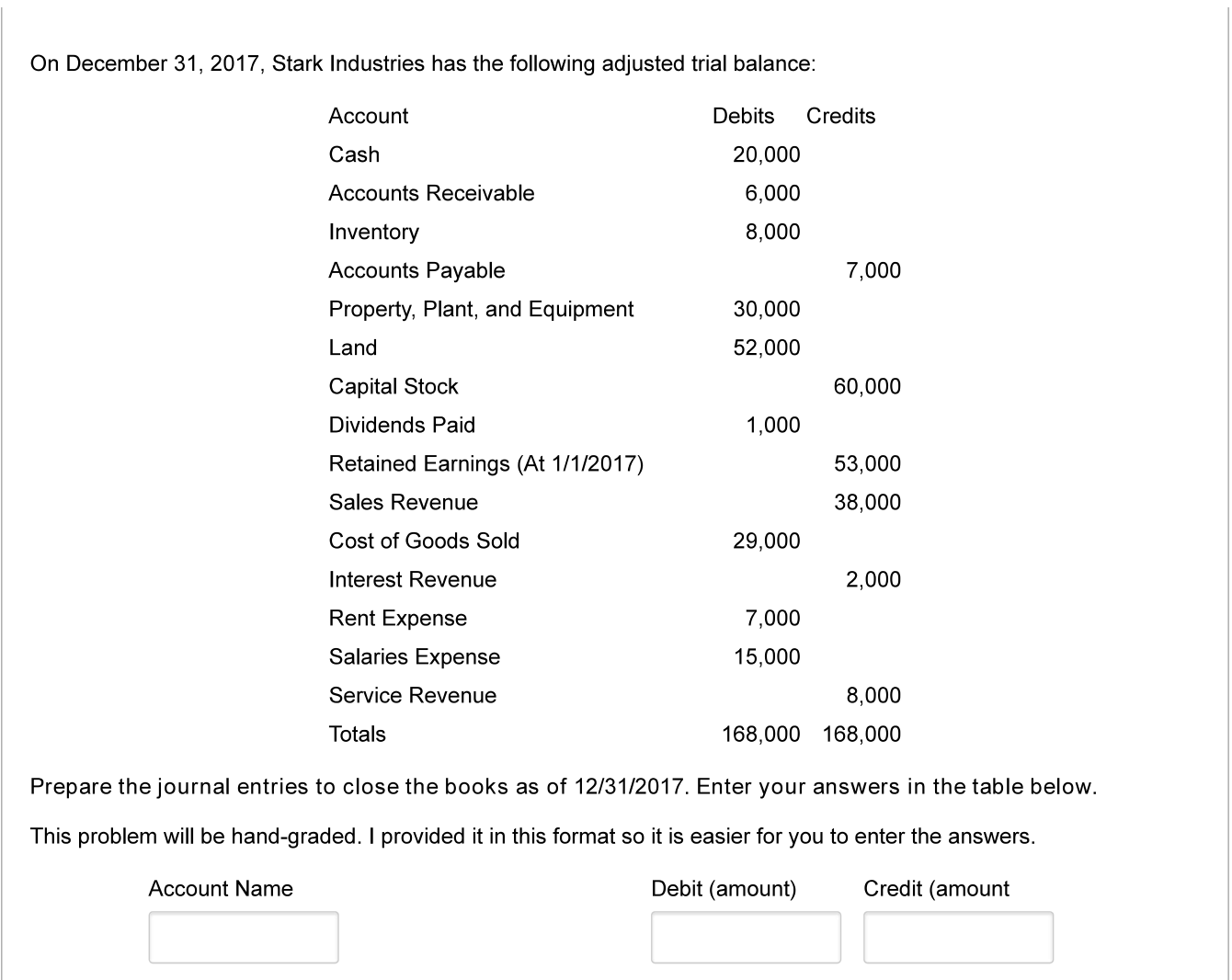Click the Account Name input field
The height and width of the screenshot is (980, 1232).
(244, 937)
